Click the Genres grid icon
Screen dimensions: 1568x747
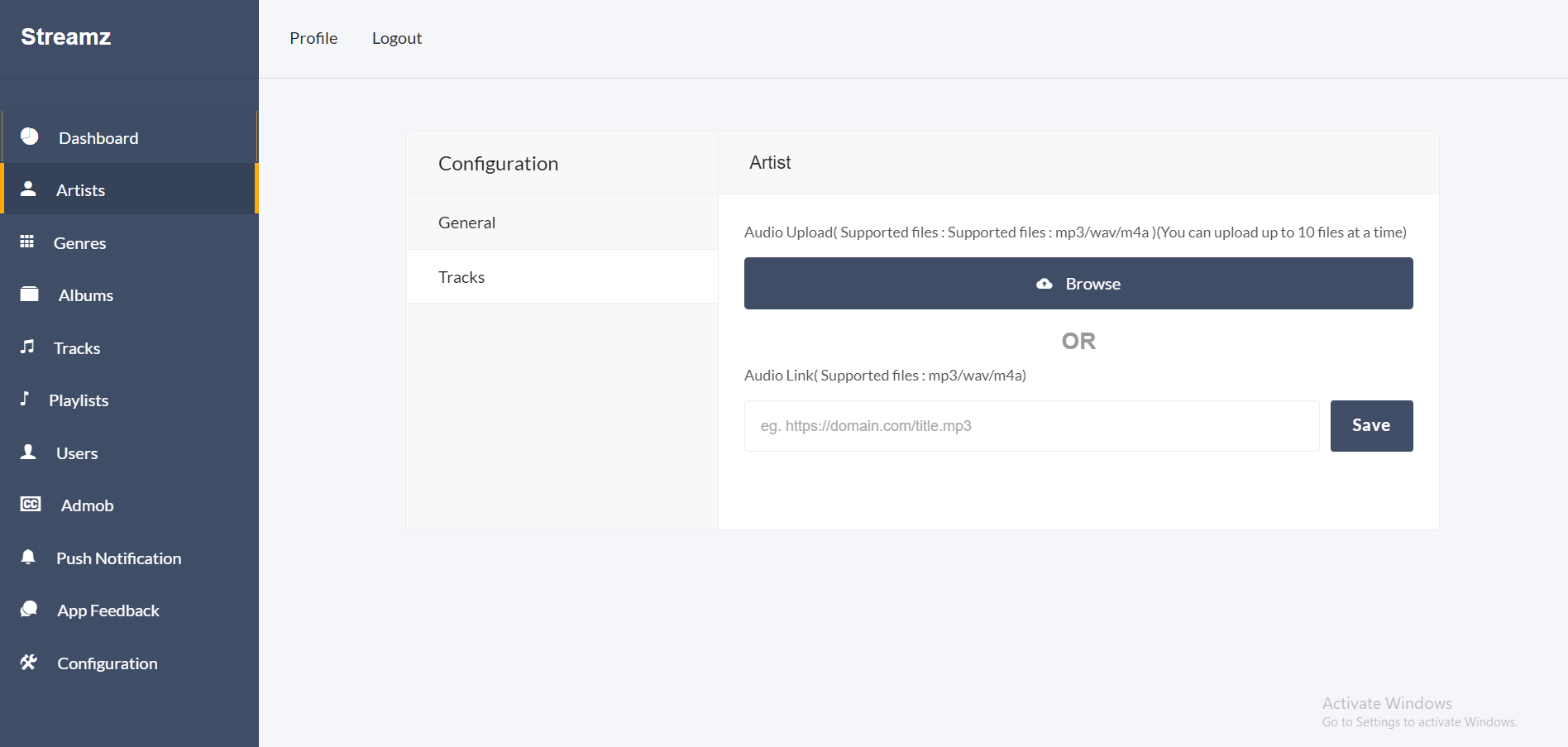click(27, 242)
